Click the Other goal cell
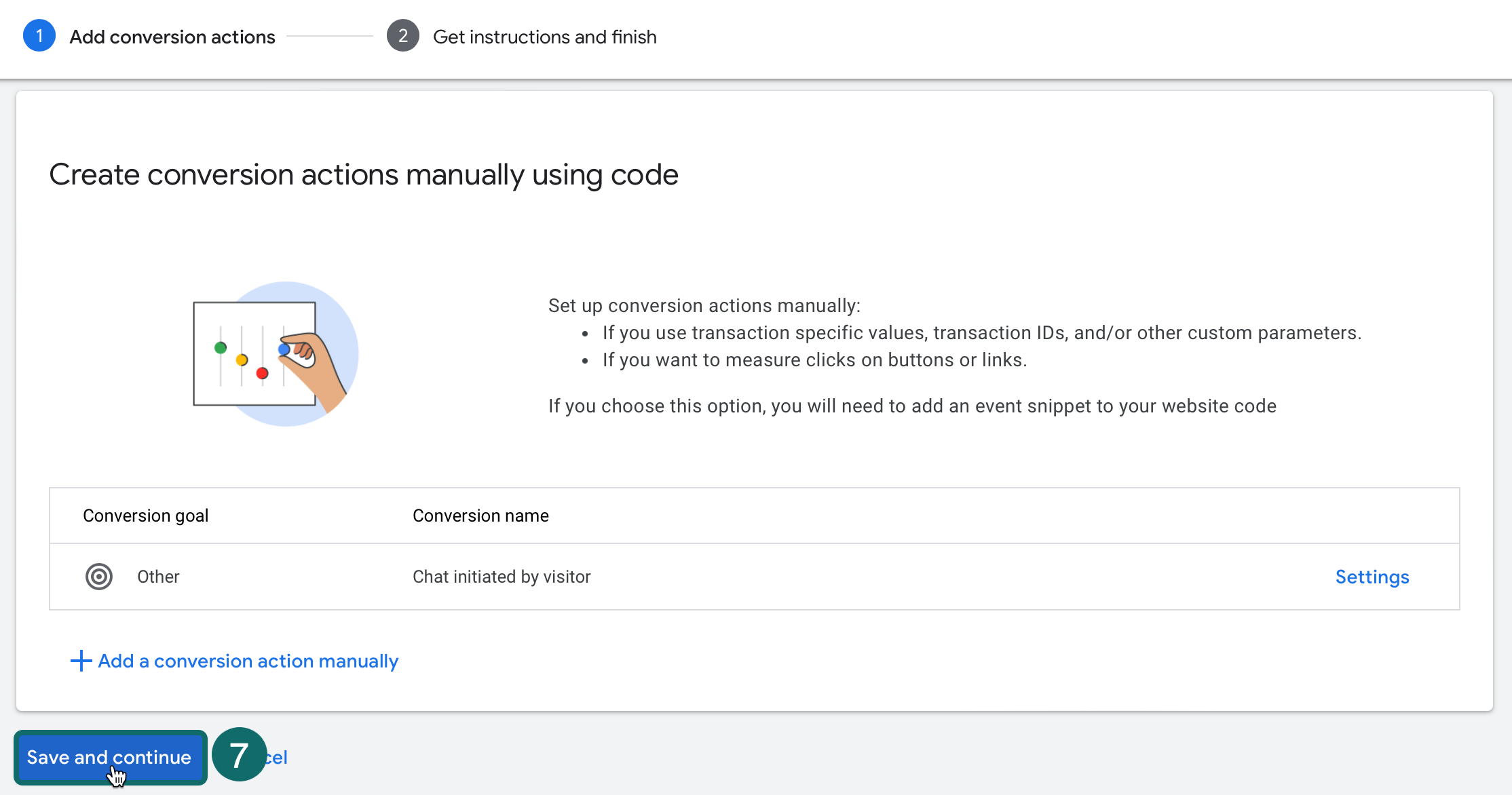1512x795 pixels. 158,577
